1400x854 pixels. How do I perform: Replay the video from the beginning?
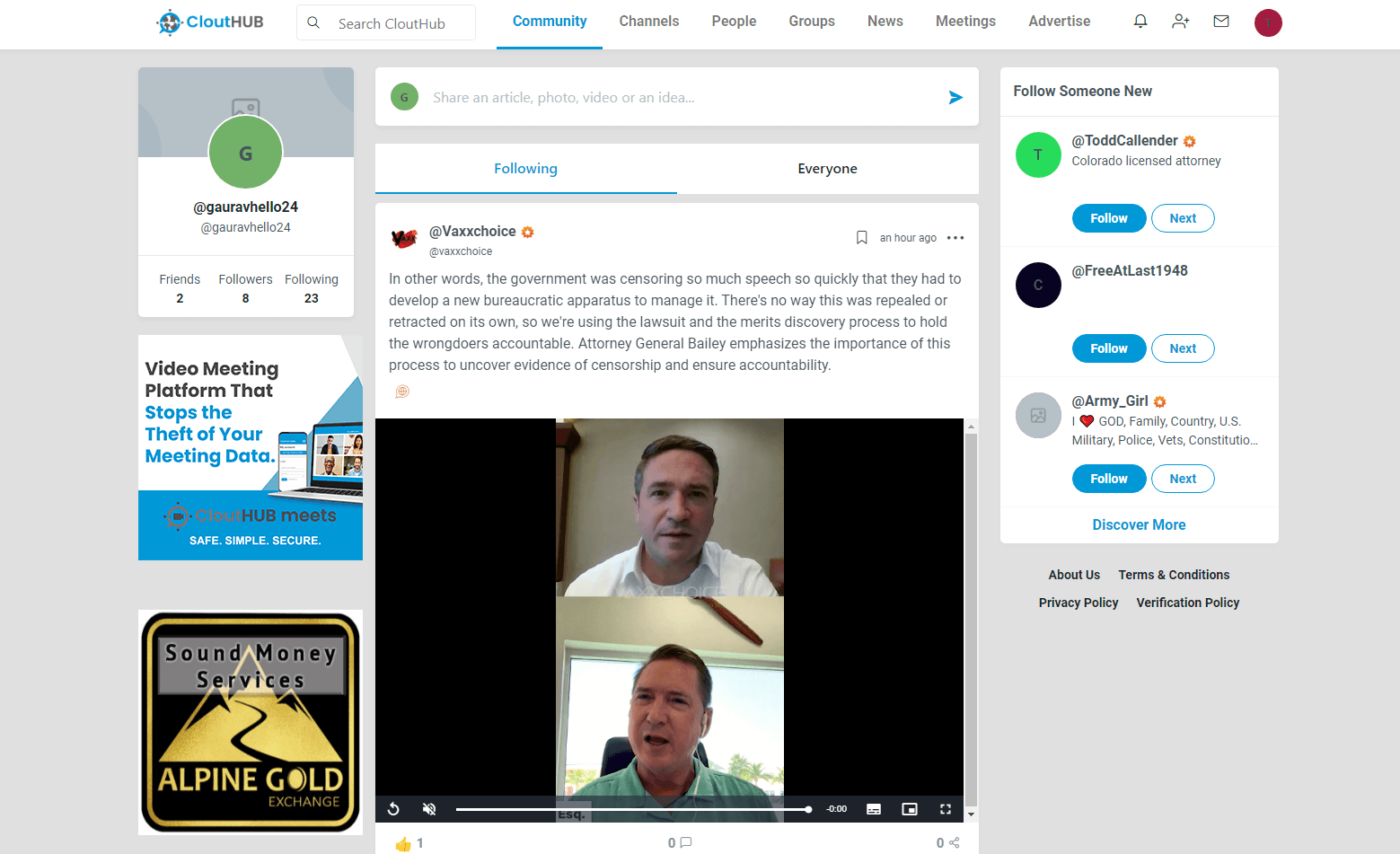pyautogui.click(x=393, y=808)
